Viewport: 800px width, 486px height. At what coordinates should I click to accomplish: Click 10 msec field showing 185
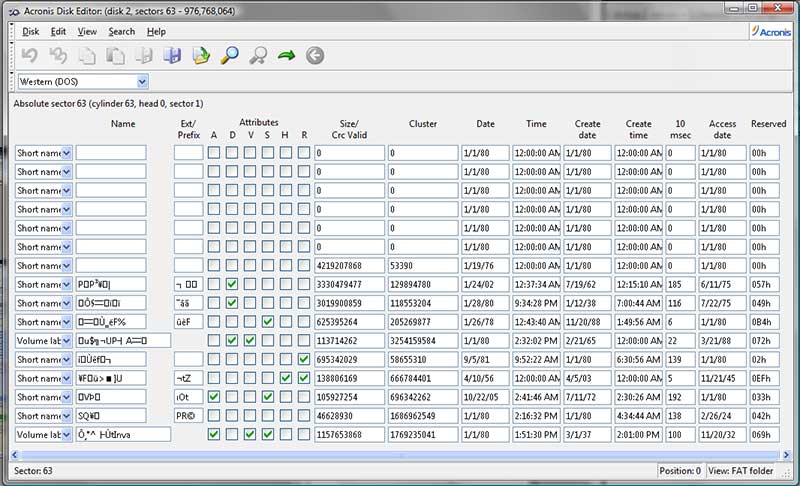pyautogui.click(x=680, y=285)
